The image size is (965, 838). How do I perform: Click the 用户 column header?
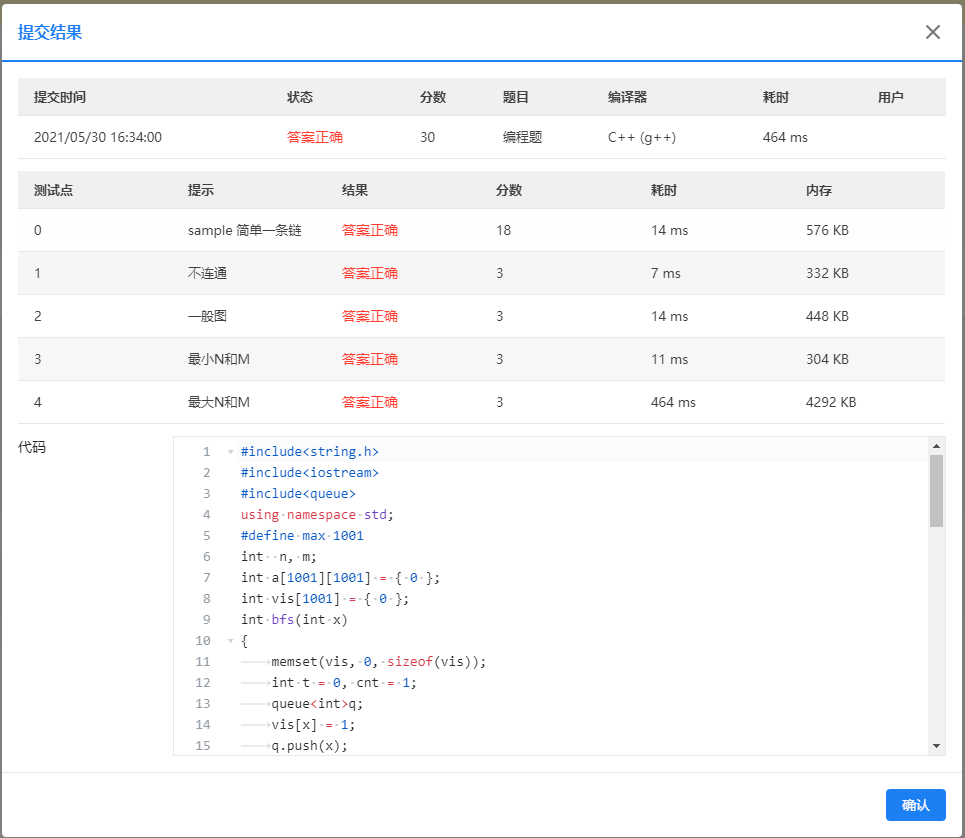(x=891, y=97)
